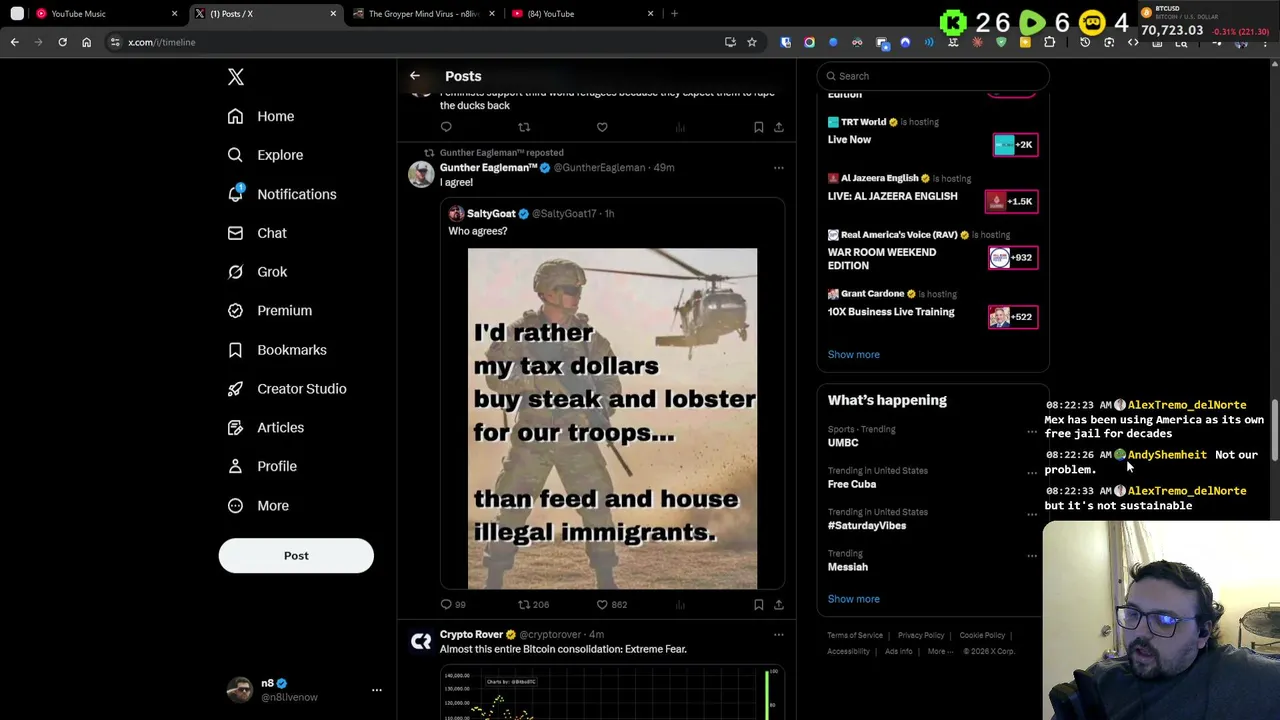
Task: Open UMBC trending topic
Action: tap(843, 442)
